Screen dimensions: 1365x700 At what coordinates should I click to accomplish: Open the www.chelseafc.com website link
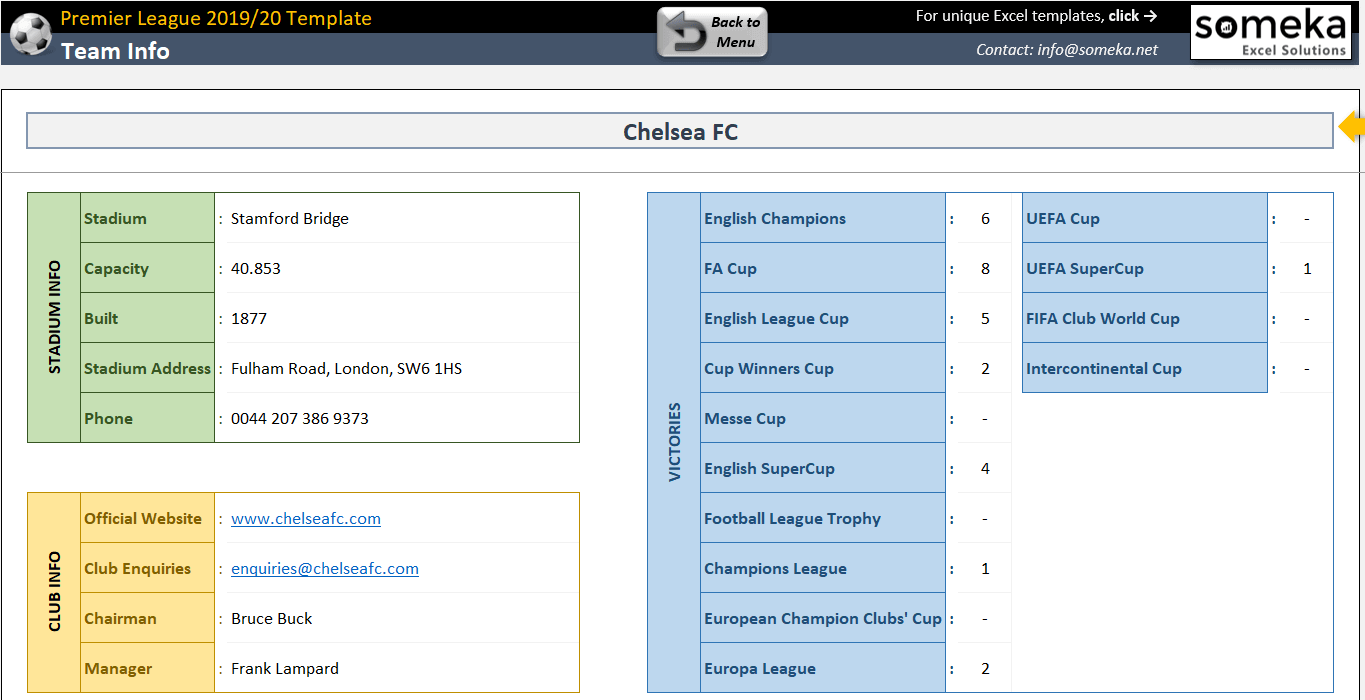(x=306, y=518)
